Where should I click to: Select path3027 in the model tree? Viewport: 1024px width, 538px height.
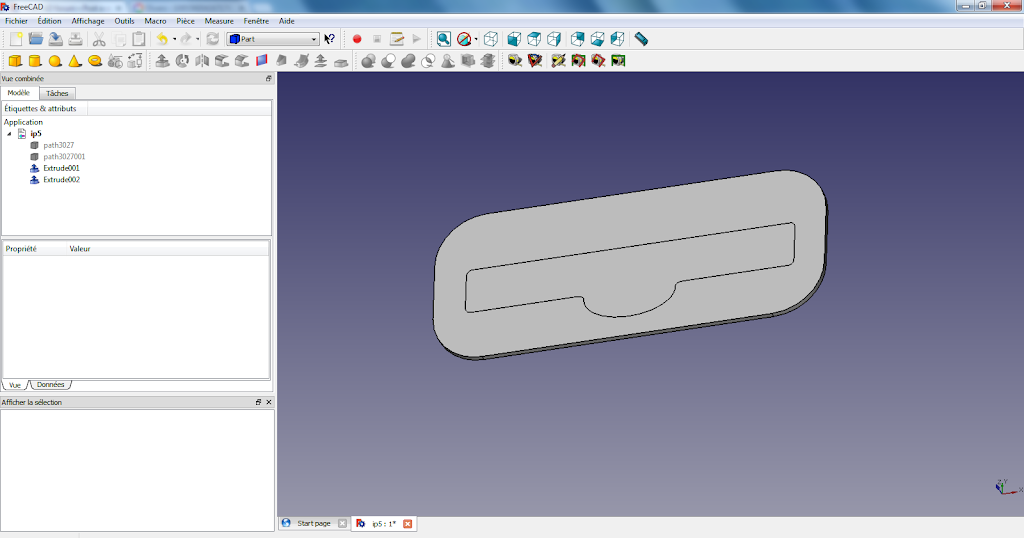pos(58,145)
